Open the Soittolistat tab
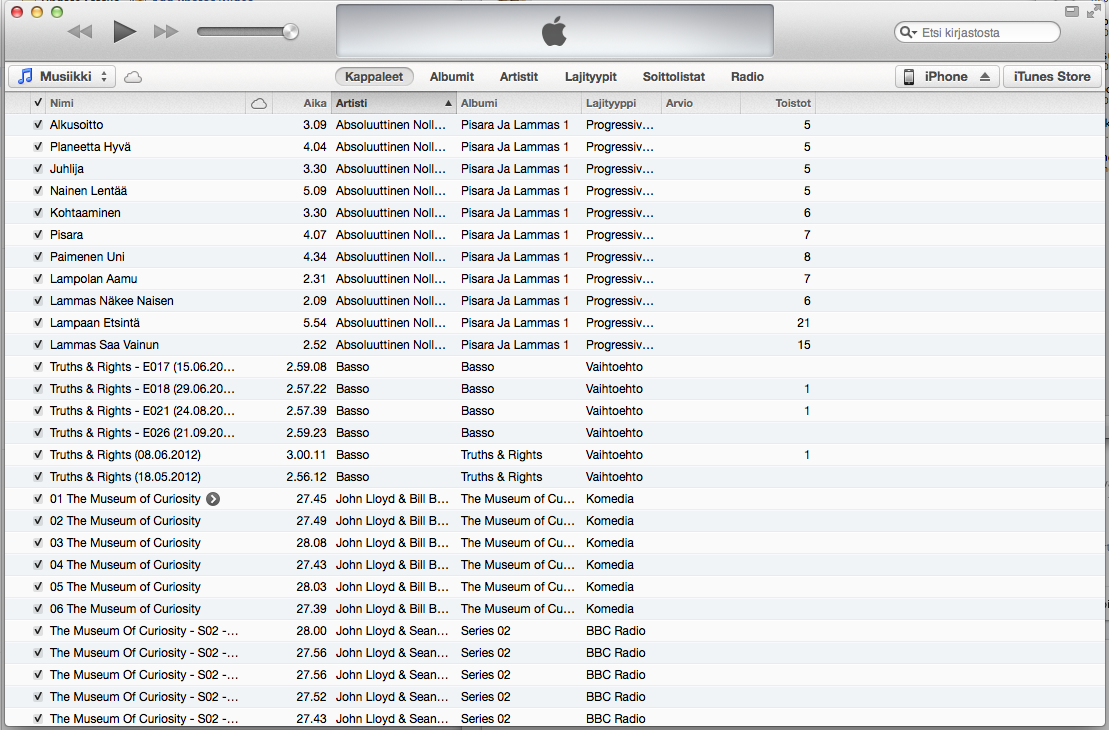Viewport: 1109px width, 730px height. (674, 77)
